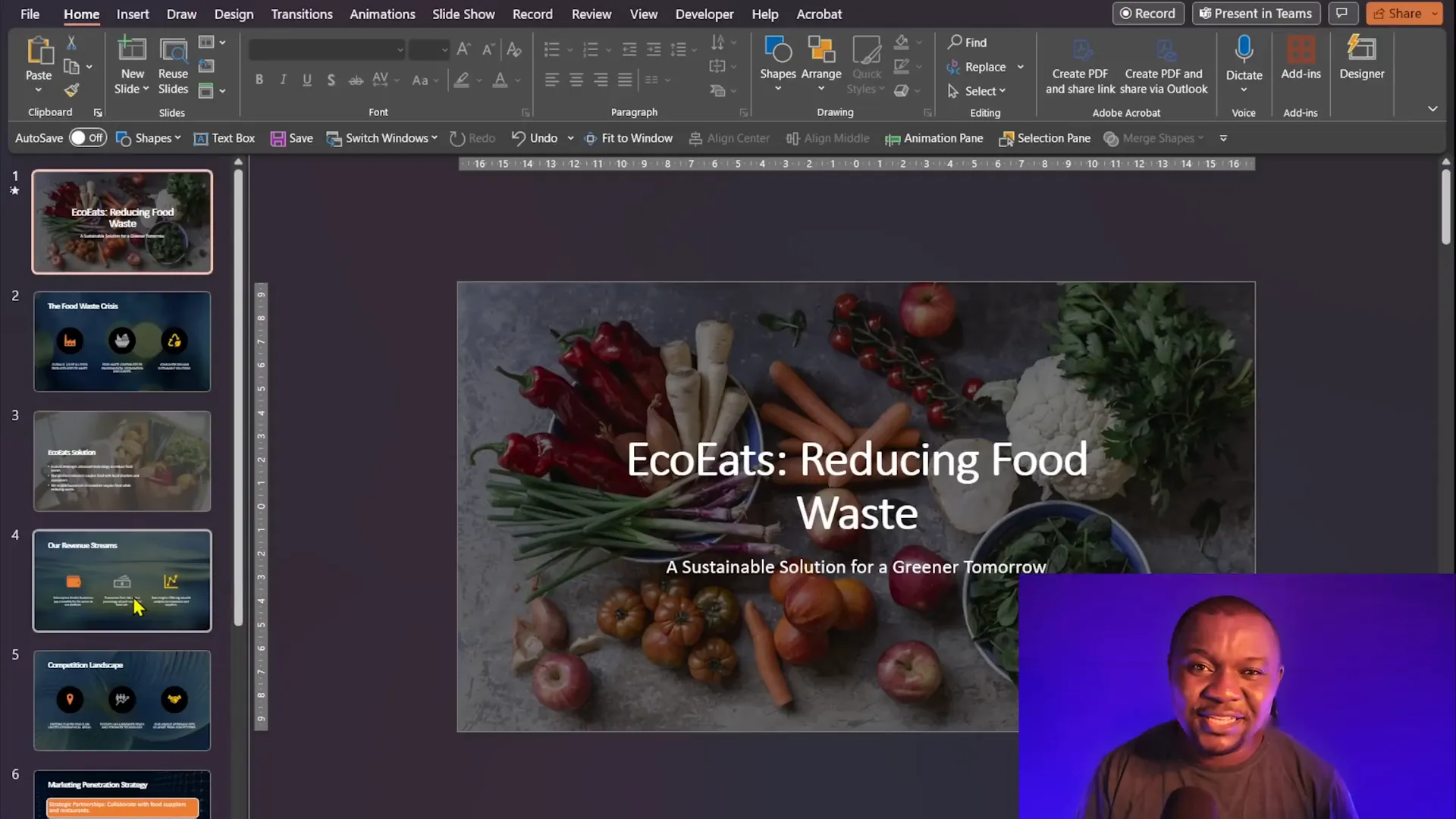Toggle the AutoSave switch
The image size is (1456, 819).
click(87, 137)
